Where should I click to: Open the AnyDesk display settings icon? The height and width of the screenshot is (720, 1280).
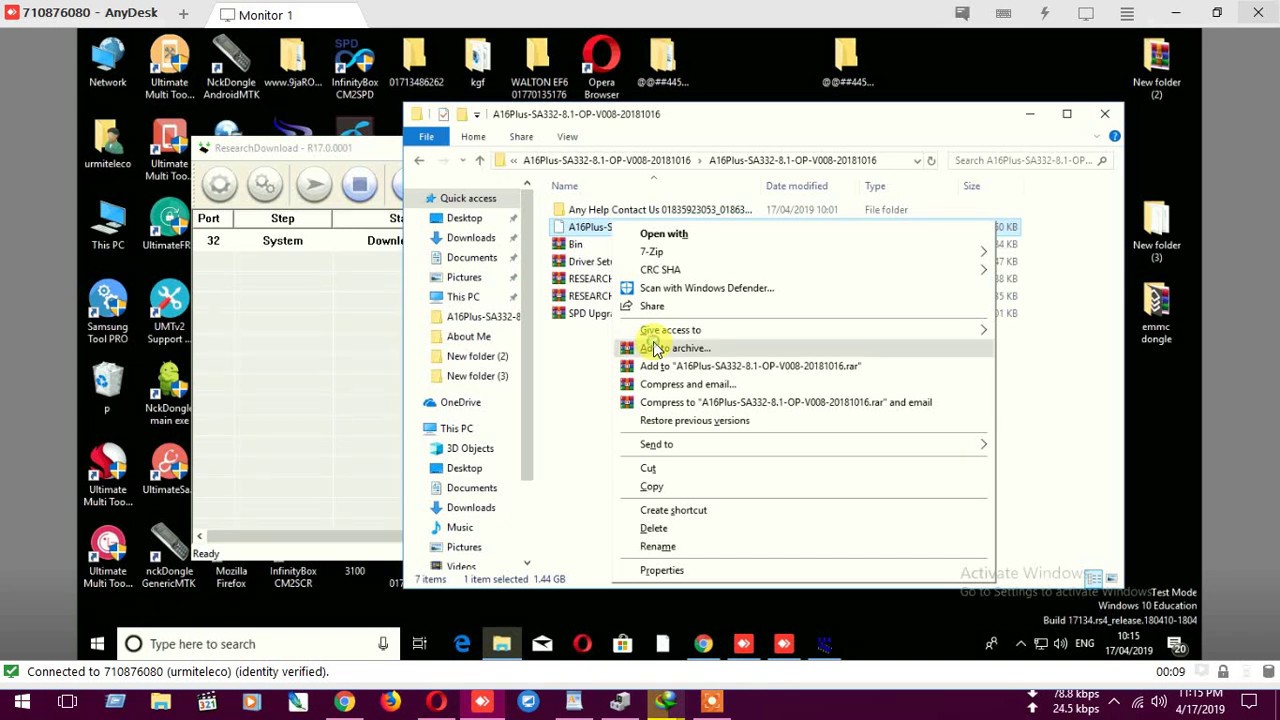(x=1085, y=14)
